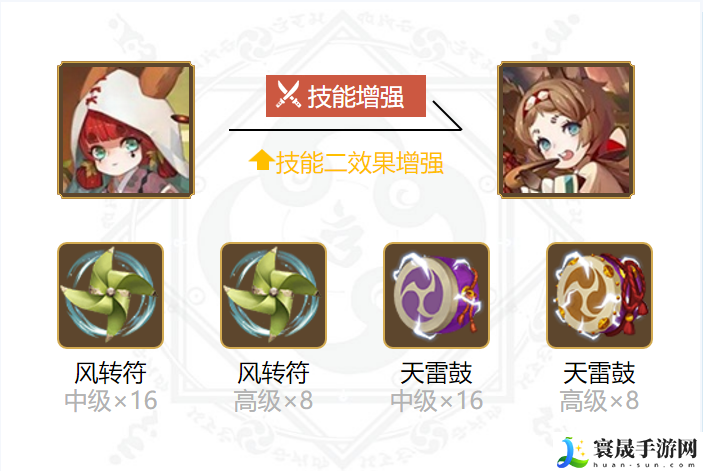Select the purple 天雷鼓 drum icon

tap(436, 295)
